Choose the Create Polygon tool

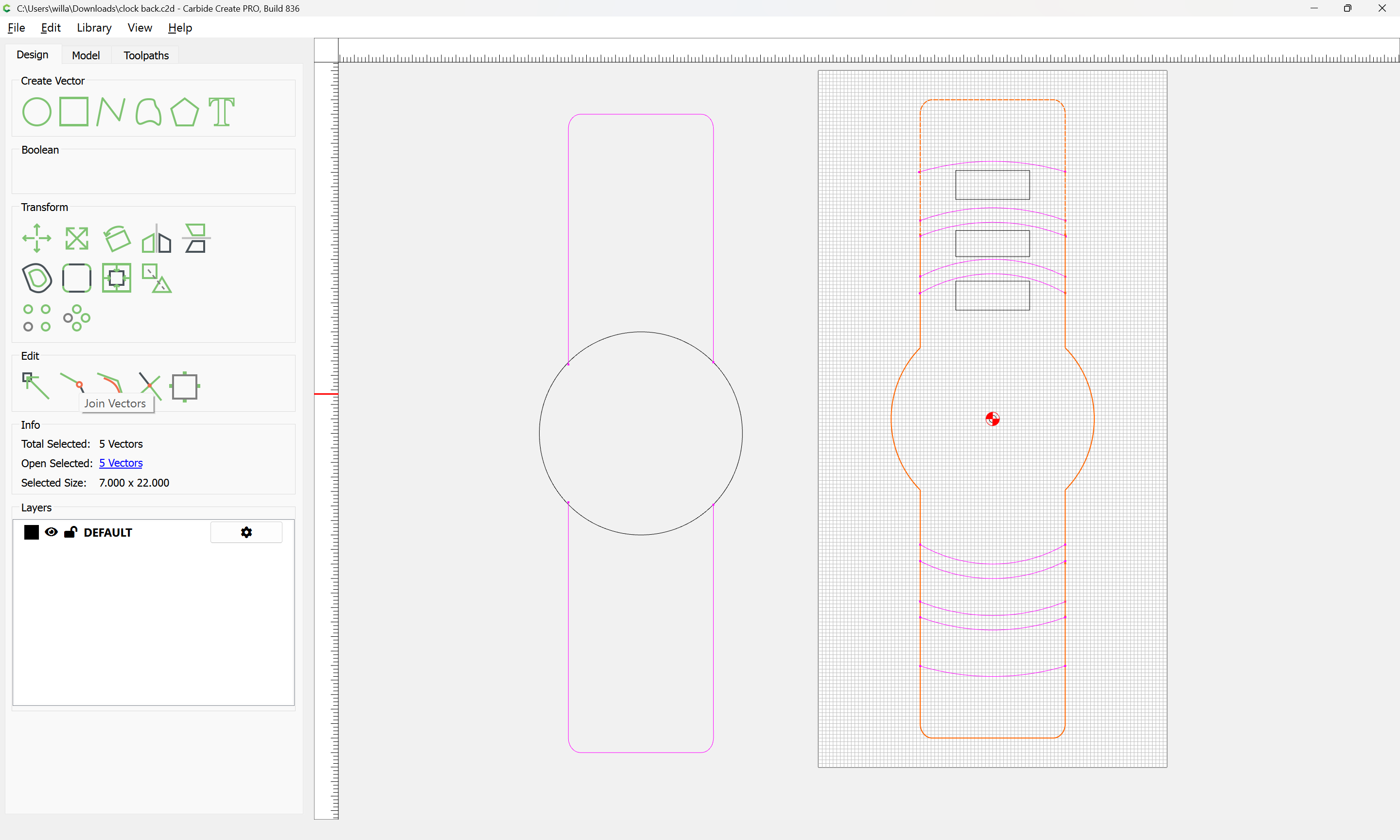[184, 111]
